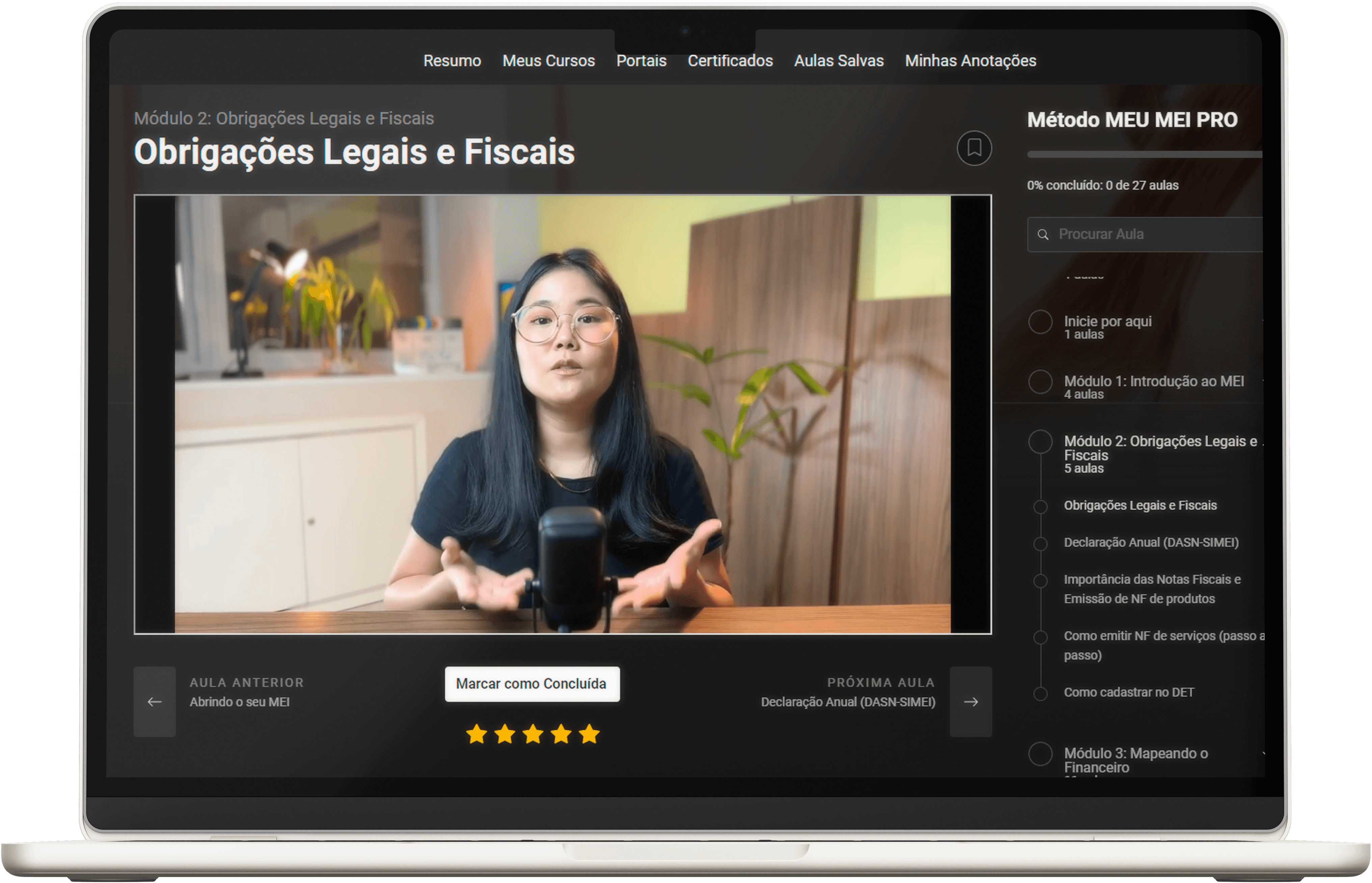
Task: Toggle completion circle for Módulo 3
Action: tap(1040, 754)
